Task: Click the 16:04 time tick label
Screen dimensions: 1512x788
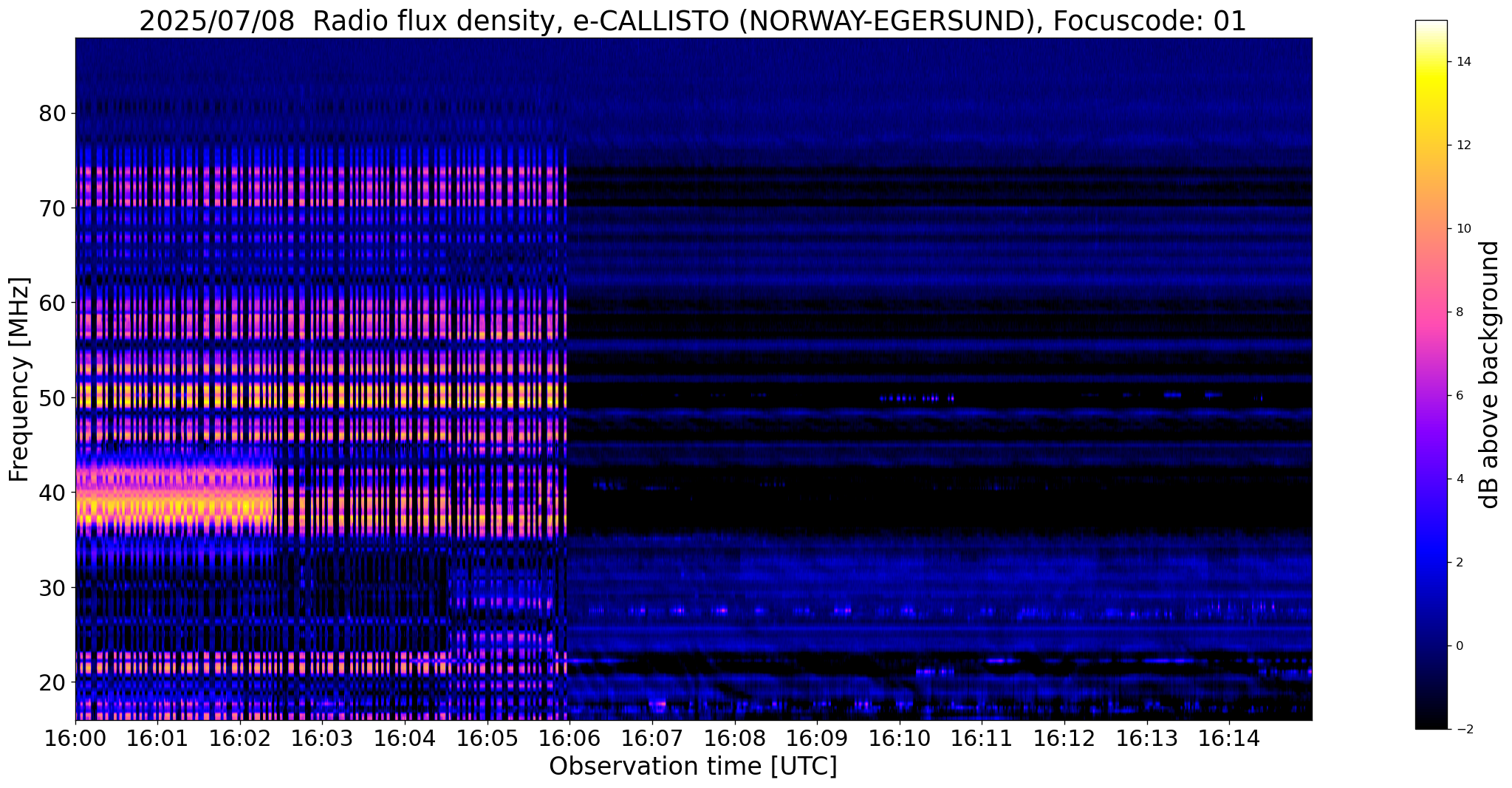Action: (x=405, y=738)
